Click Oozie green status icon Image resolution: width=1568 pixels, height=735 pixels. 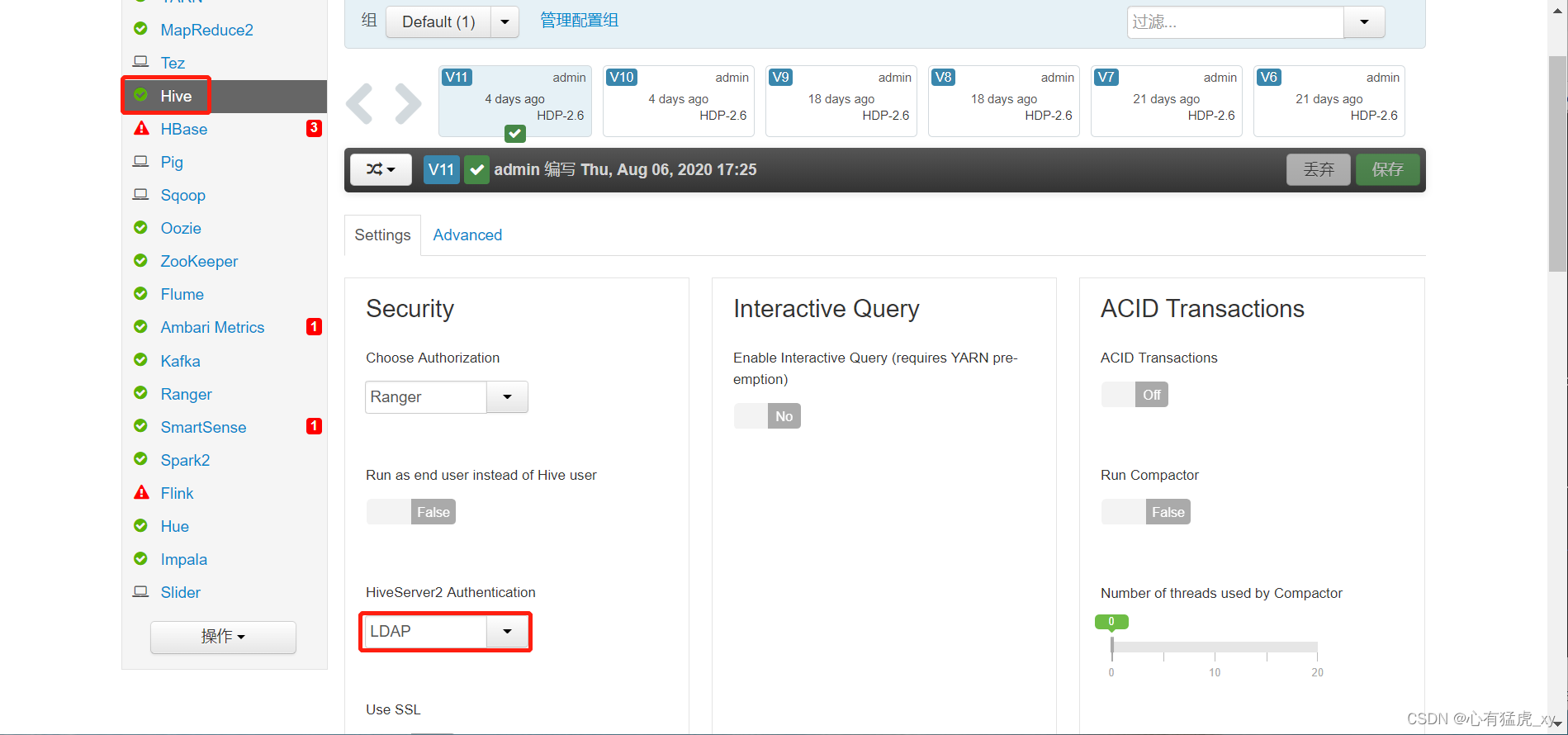pos(140,227)
